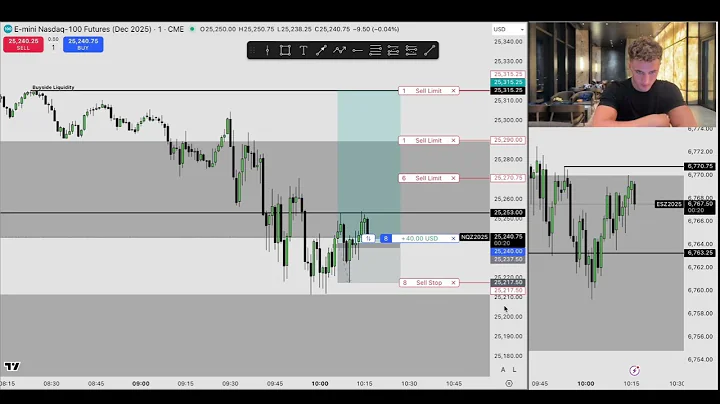This screenshot has height=404, width=720.
Task: Toggle auto scale with the A button
Action: (x=503, y=370)
